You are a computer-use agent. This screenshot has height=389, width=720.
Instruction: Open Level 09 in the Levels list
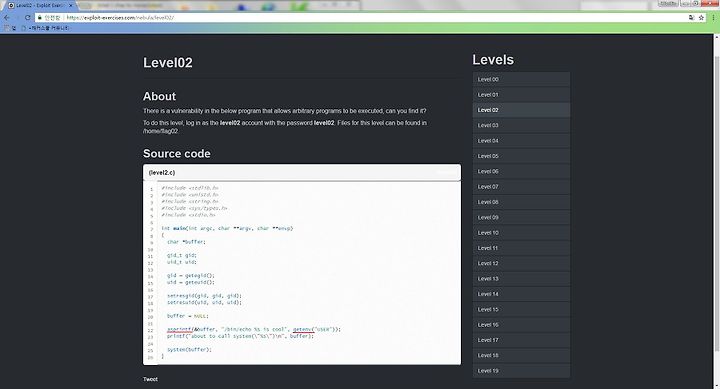pyautogui.click(x=521, y=217)
